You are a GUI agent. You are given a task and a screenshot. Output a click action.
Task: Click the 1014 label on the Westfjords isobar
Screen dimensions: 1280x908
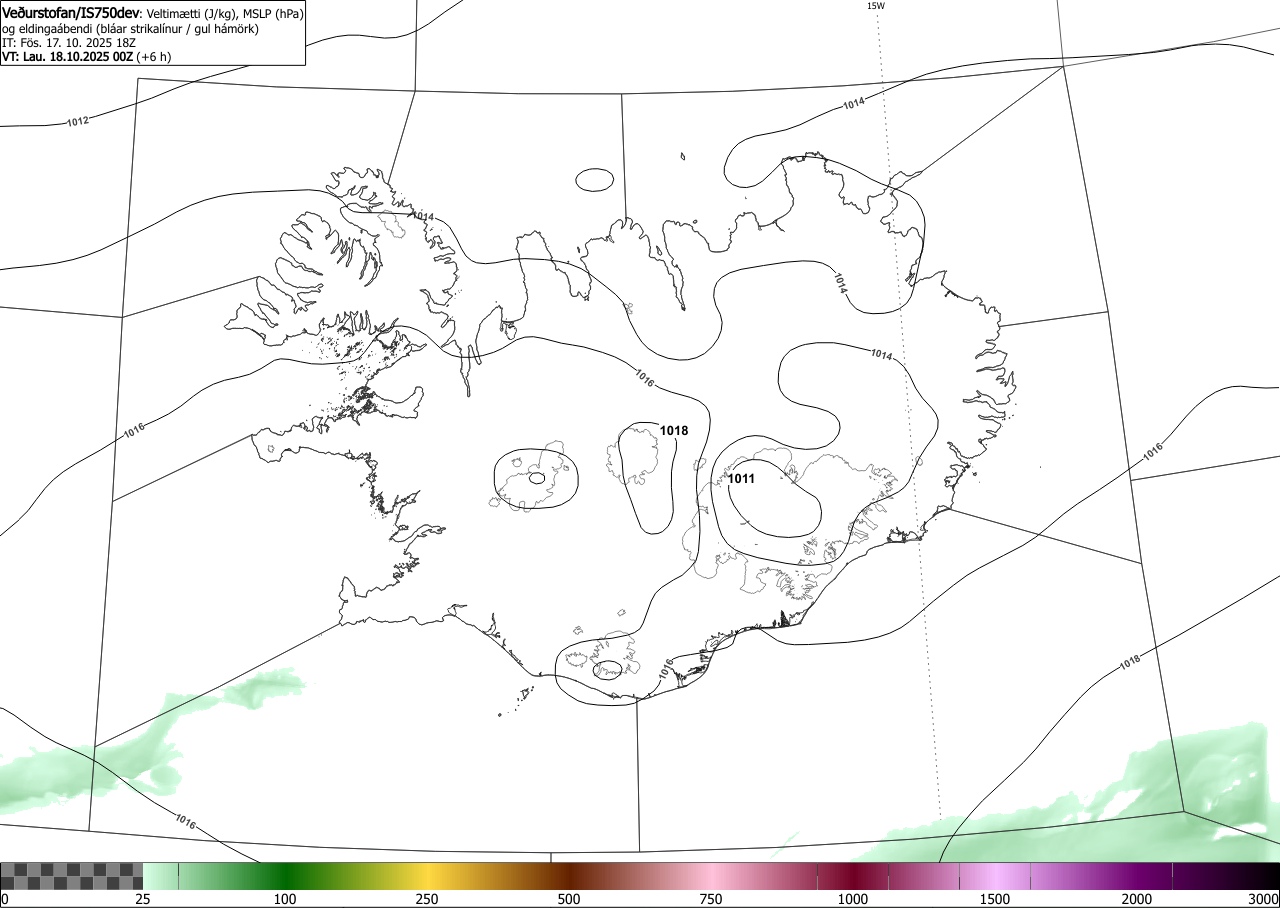[x=423, y=217]
